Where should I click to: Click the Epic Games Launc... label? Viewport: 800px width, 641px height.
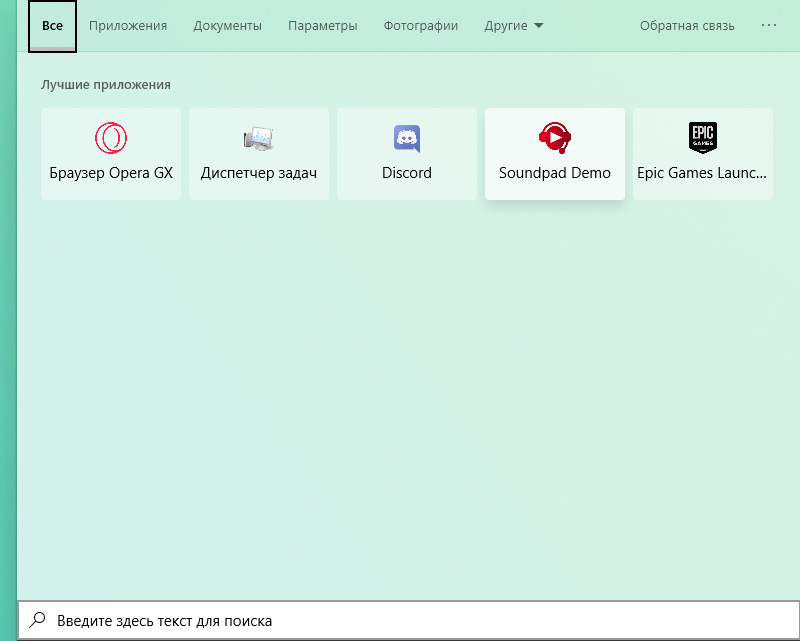pyautogui.click(x=702, y=173)
